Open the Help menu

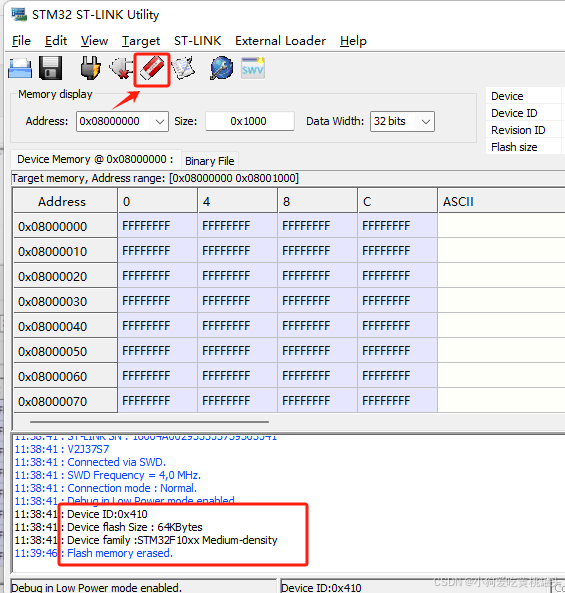(x=353, y=41)
